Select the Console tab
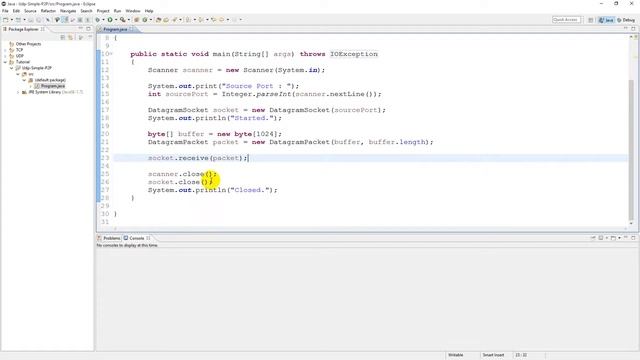The height and width of the screenshot is (360, 640). (x=137, y=238)
